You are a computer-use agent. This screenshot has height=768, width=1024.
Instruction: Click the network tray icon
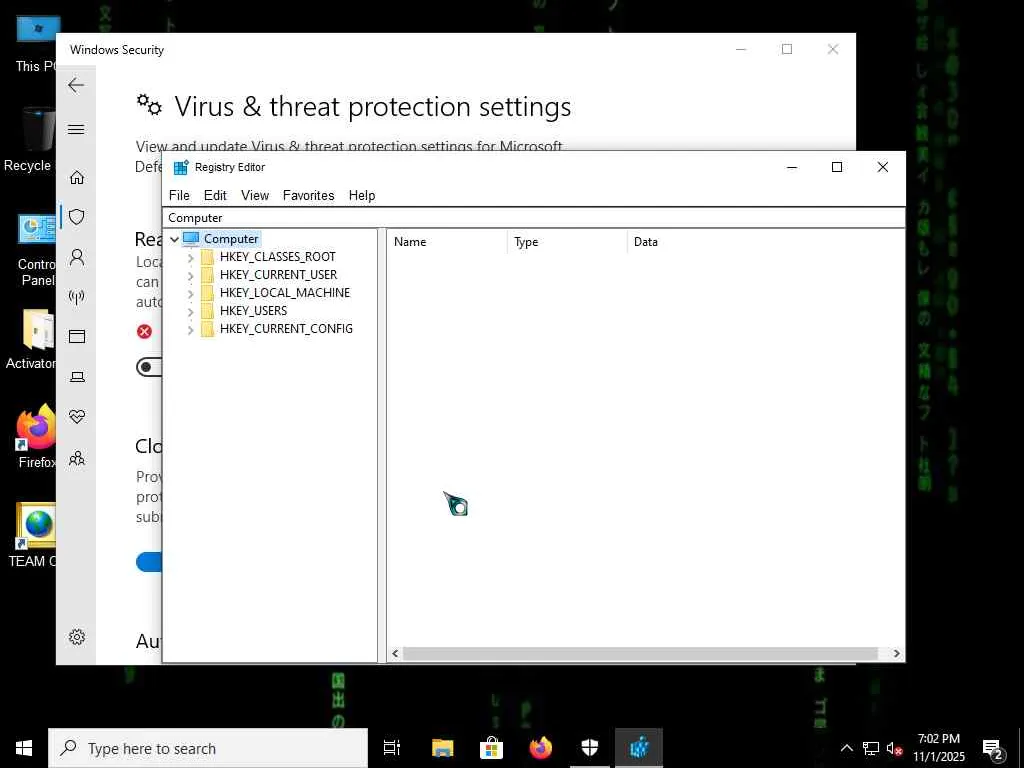pyautogui.click(x=871, y=748)
